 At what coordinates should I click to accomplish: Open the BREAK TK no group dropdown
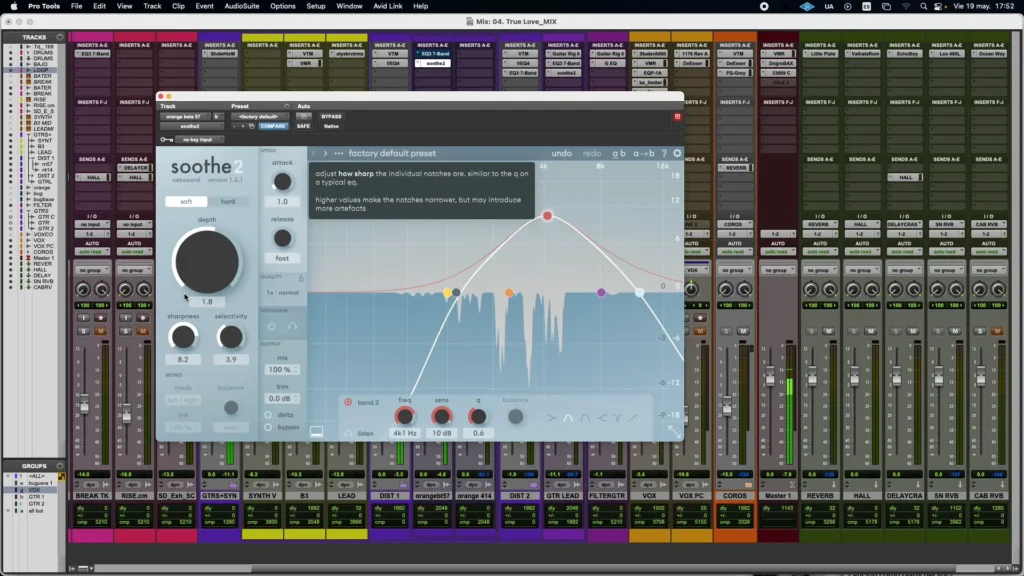pyautogui.click(x=92, y=270)
